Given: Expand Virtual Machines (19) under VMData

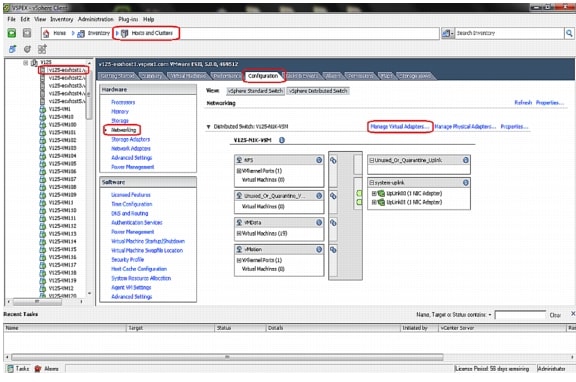Looking at the screenshot, I should tap(239, 233).
